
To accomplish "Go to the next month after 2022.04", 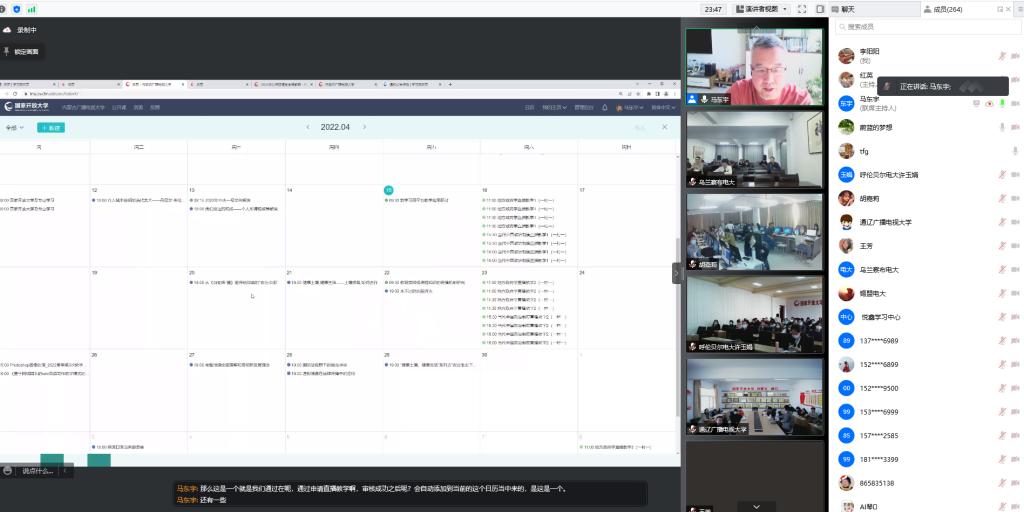I will [364, 127].
